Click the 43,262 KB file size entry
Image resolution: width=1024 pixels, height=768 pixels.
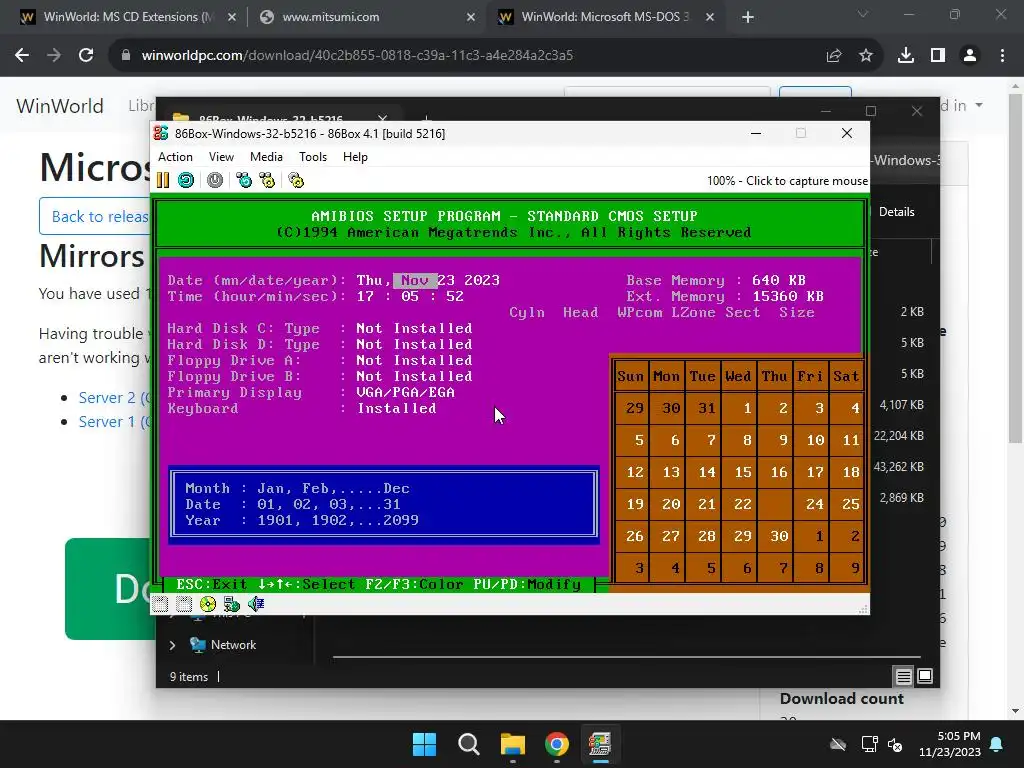pyautogui.click(x=899, y=467)
